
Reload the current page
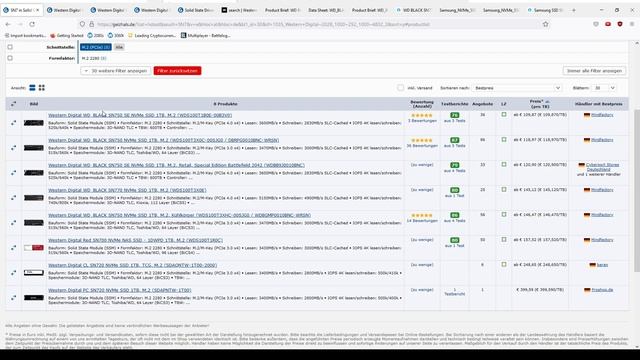(x=32, y=24)
